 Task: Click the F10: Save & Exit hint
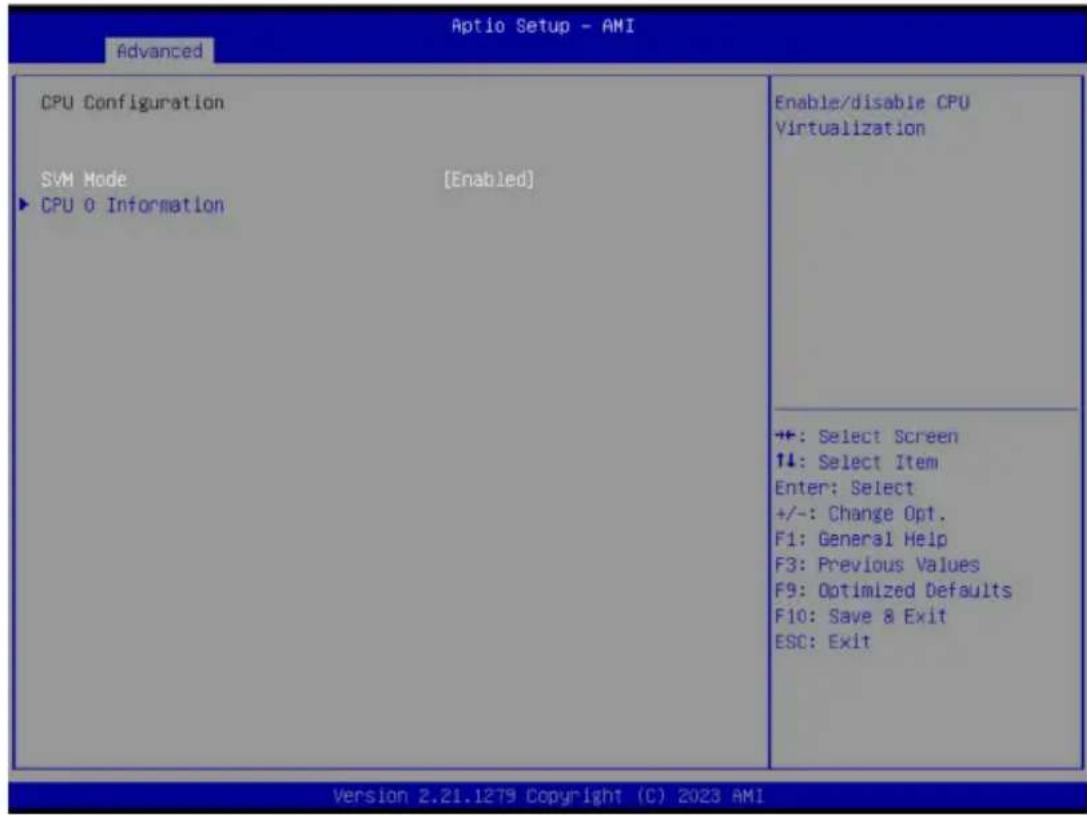click(x=861, y=616)
